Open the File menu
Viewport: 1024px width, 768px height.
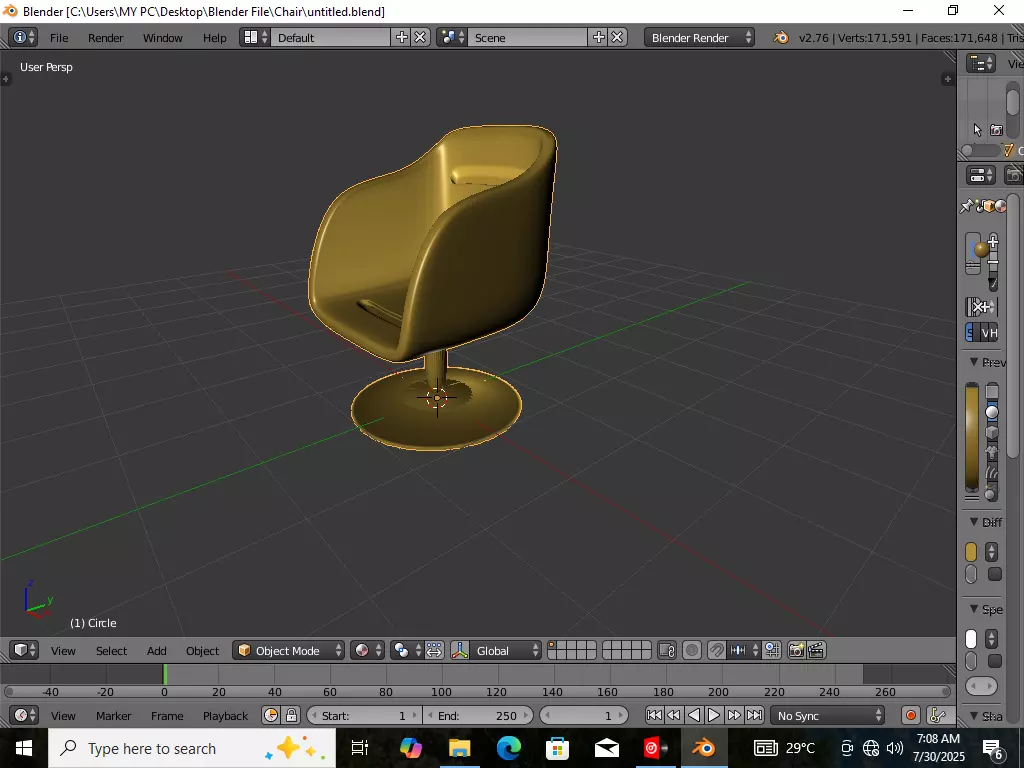click(59, 38)
